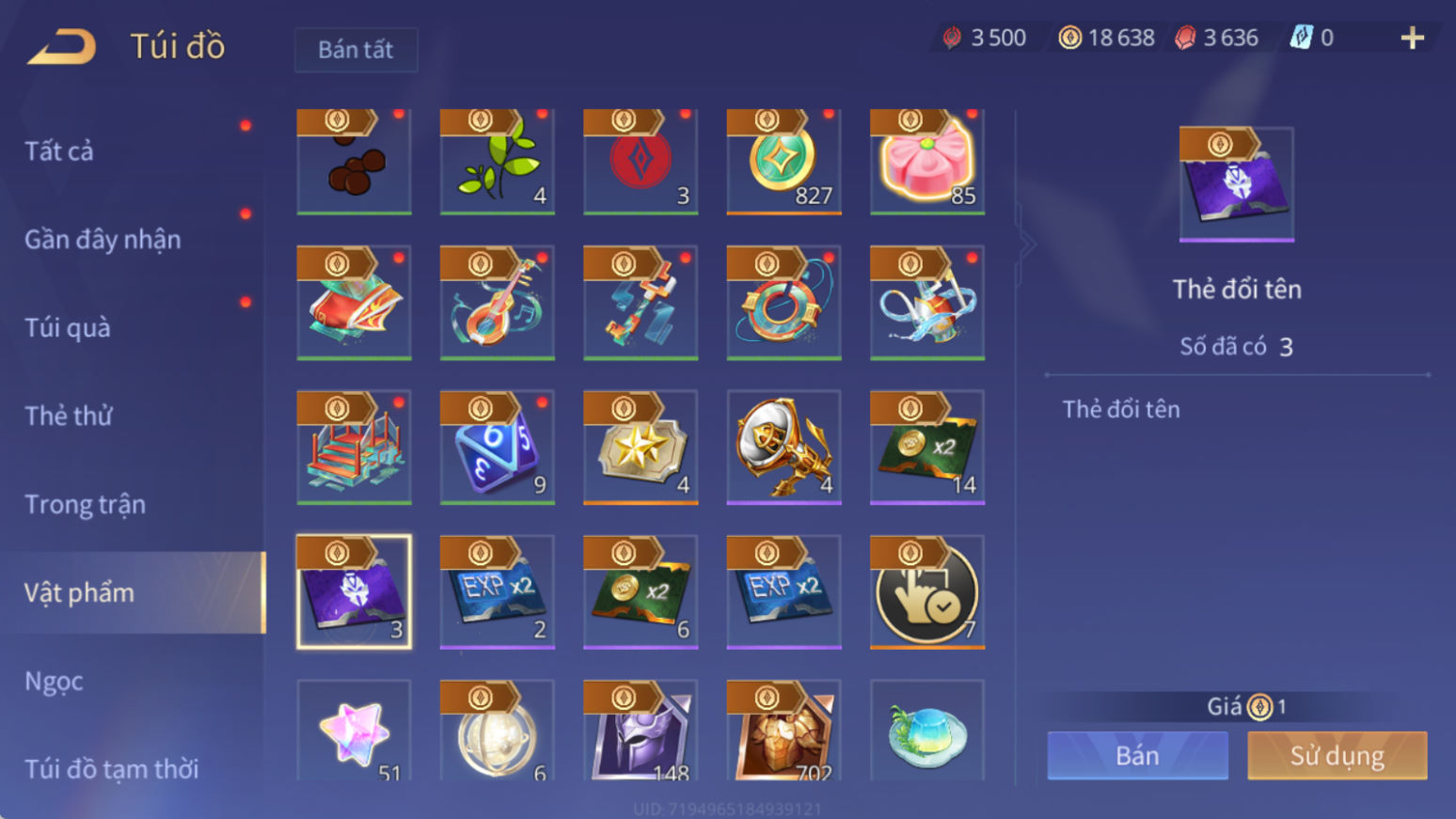Select the coffee beans item
The height and width of the screenshot is (819, 1456).
354,162
